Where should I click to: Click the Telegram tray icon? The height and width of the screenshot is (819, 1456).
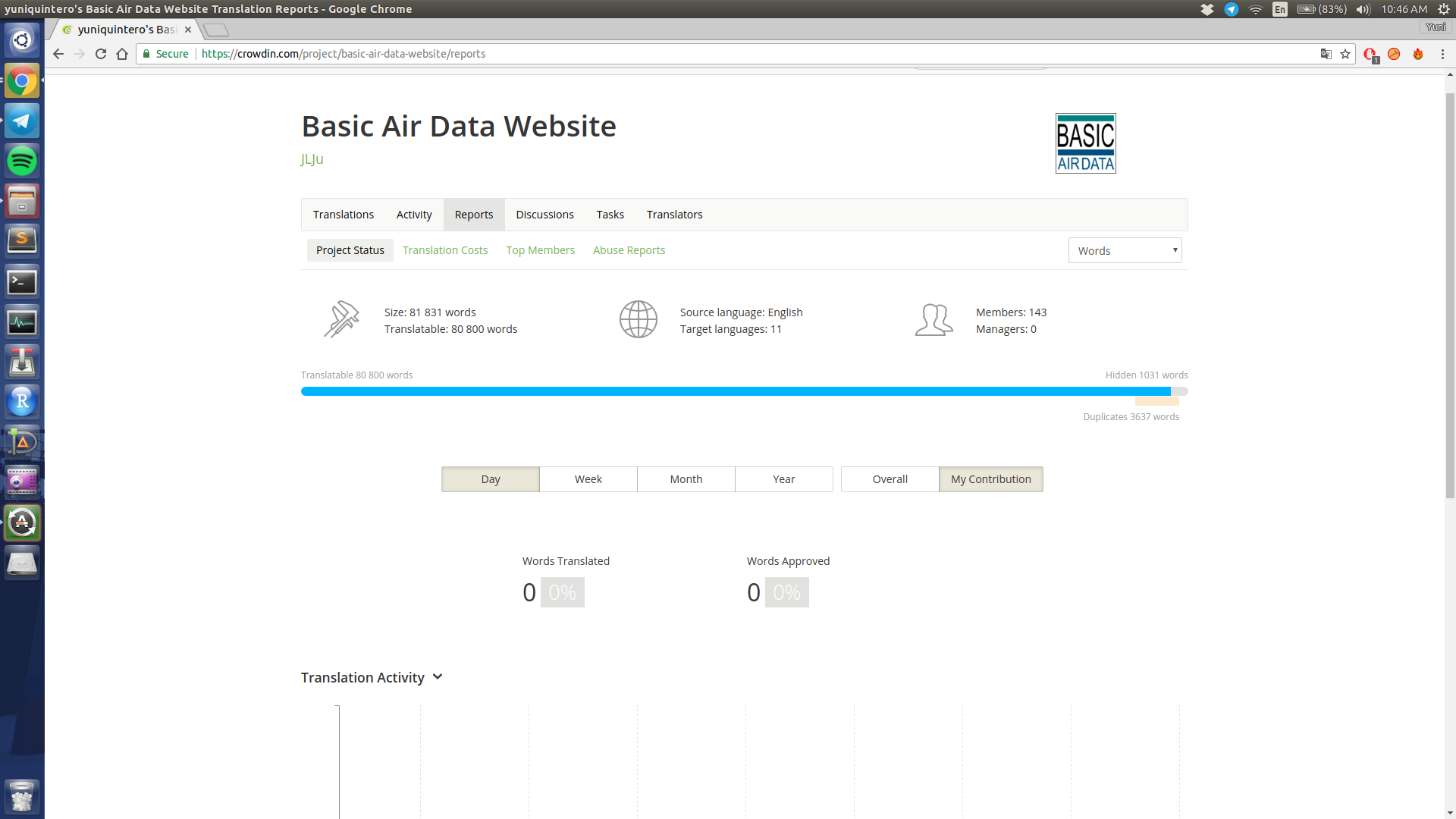tap(1232, 9)
